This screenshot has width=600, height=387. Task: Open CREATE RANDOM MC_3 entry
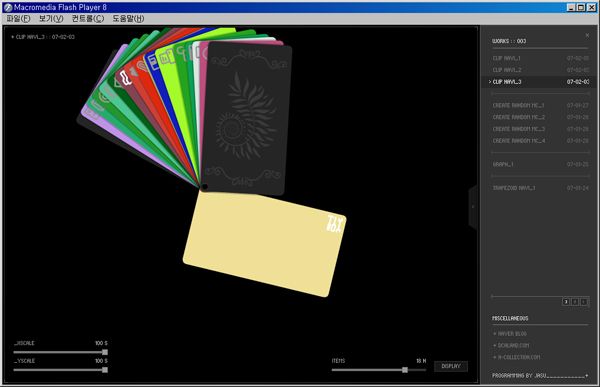point(540,129)
